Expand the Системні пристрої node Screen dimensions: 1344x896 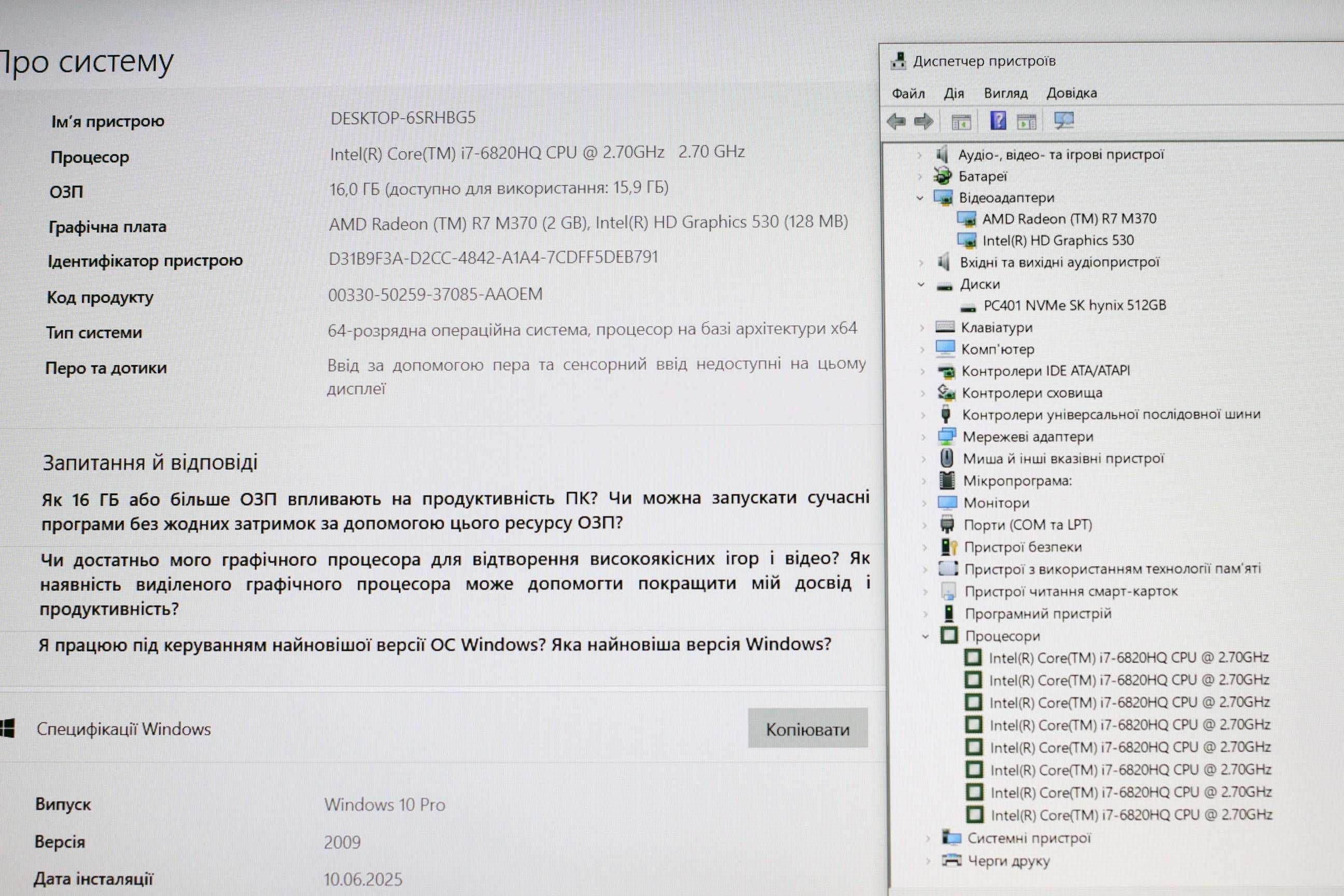[928, 838]
